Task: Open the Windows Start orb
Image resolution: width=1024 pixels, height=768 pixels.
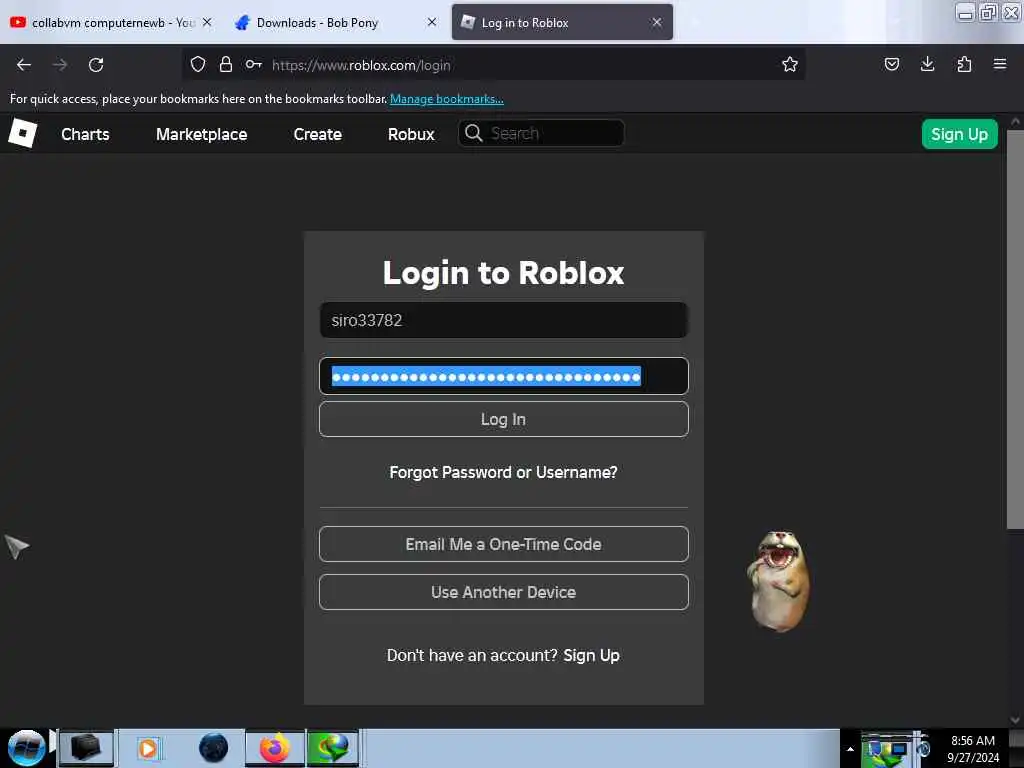Action: 26,748
